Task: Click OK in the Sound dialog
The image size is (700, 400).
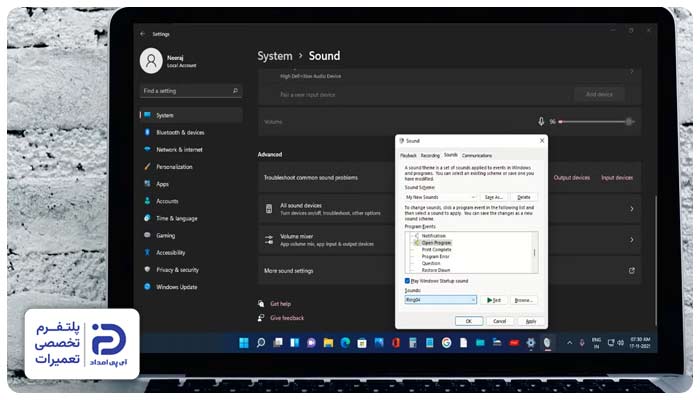Action: [469, 321]
